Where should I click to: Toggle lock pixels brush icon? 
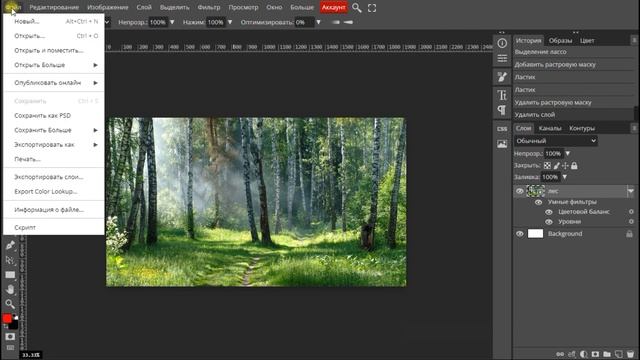click(x=557, y=165)
